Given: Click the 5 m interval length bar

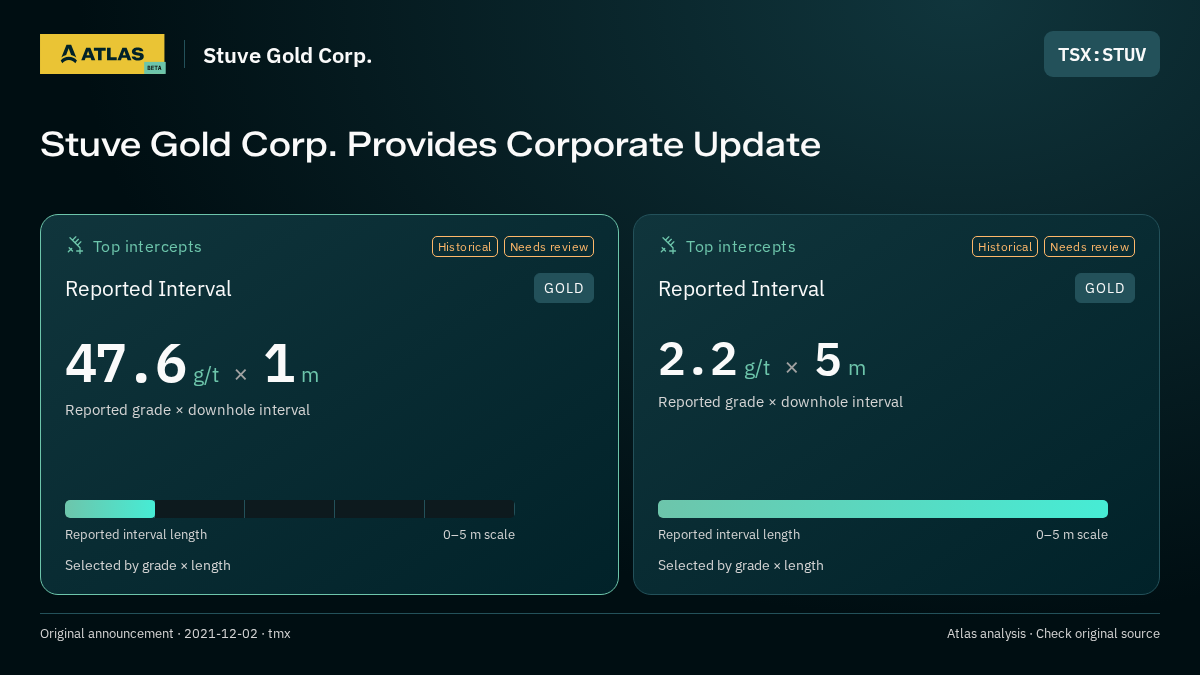Looking at the screenshot, I should (883, 509).
